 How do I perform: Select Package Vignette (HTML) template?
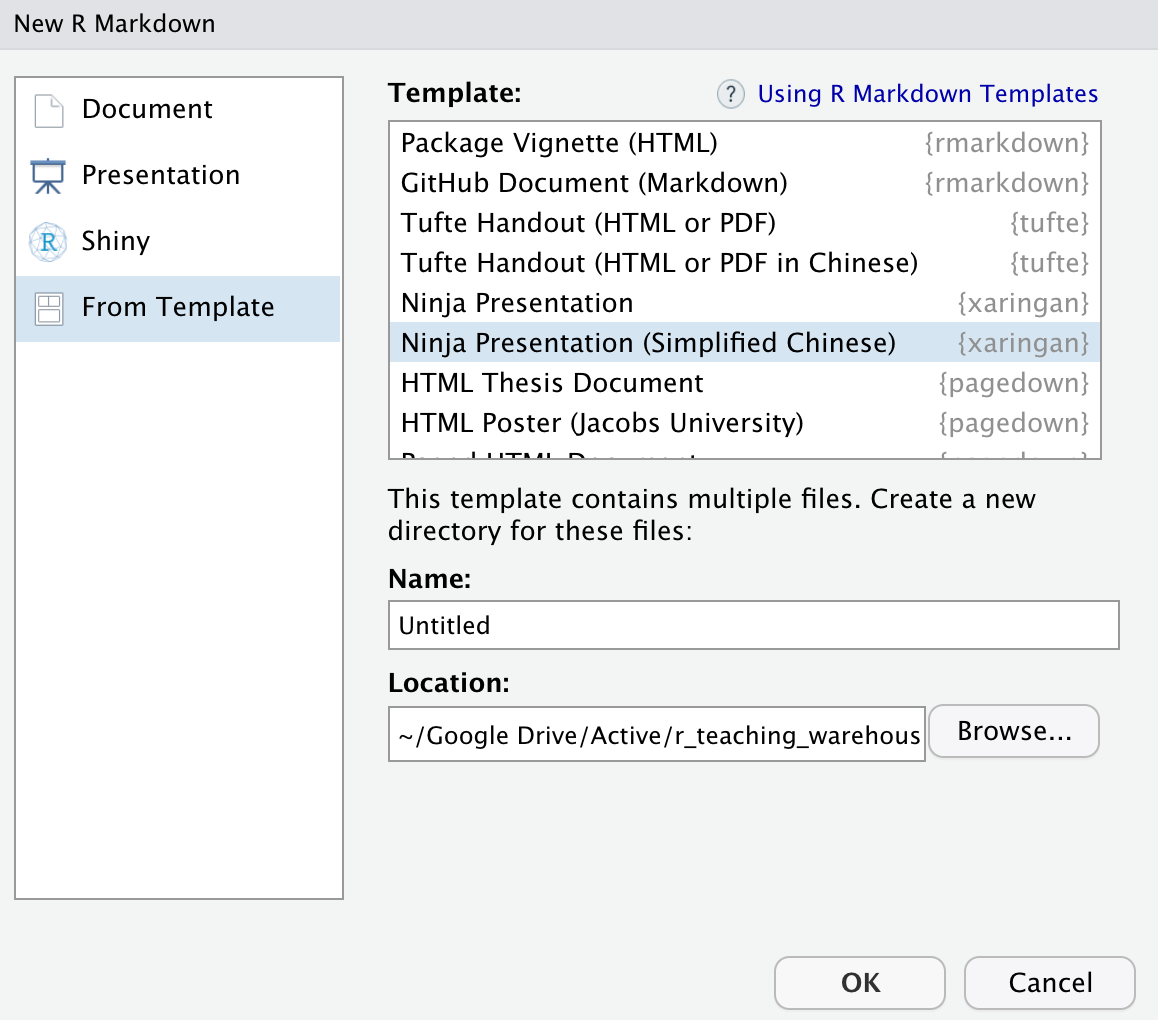pyautogui.click(x=744, y=143)
